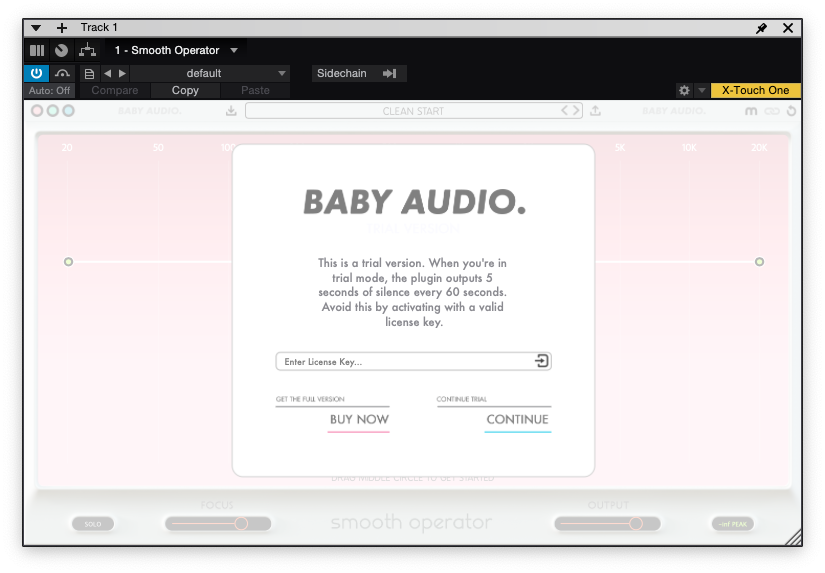The image size is (825, 573).
Task: Open the routing view icon
Action: point(87,51)
